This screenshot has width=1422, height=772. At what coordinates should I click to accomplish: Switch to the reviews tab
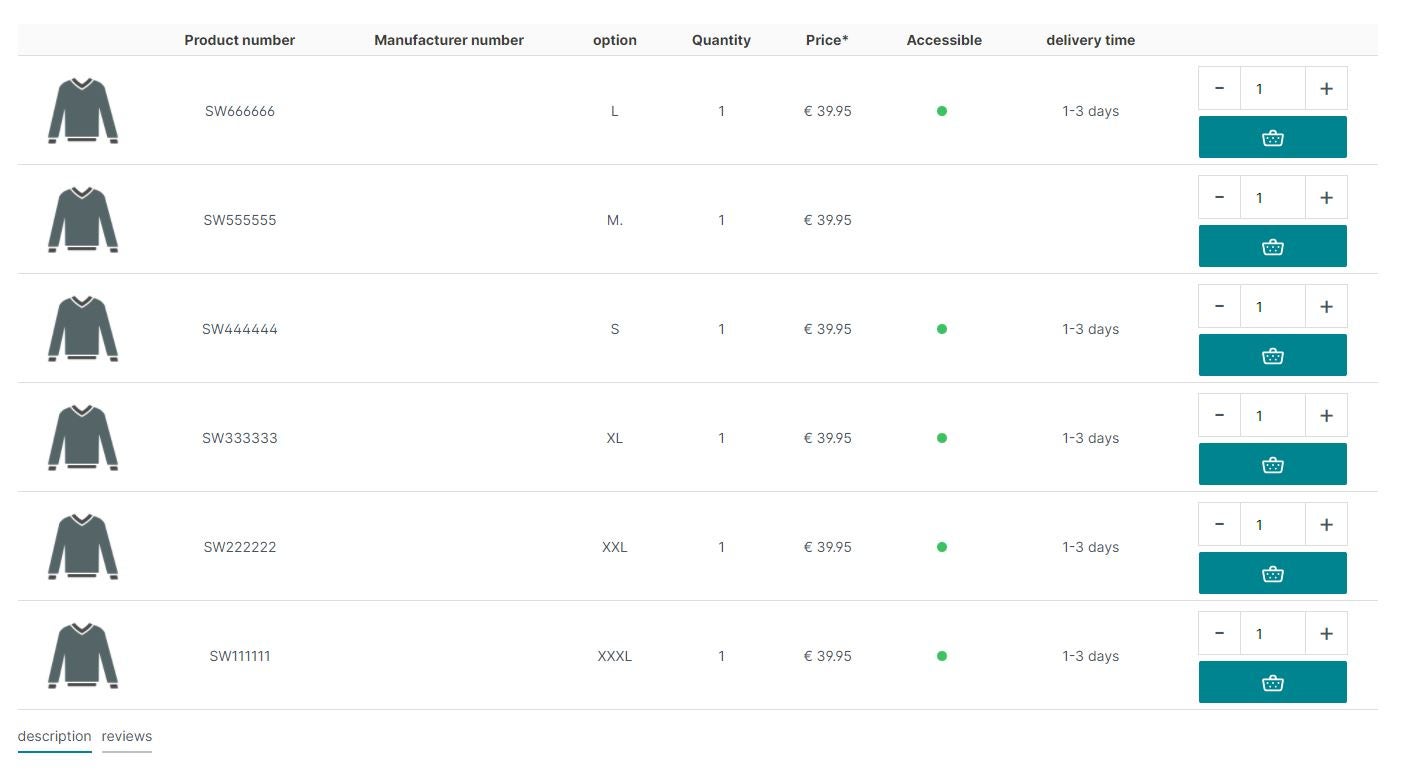click(x=127, y=736)
